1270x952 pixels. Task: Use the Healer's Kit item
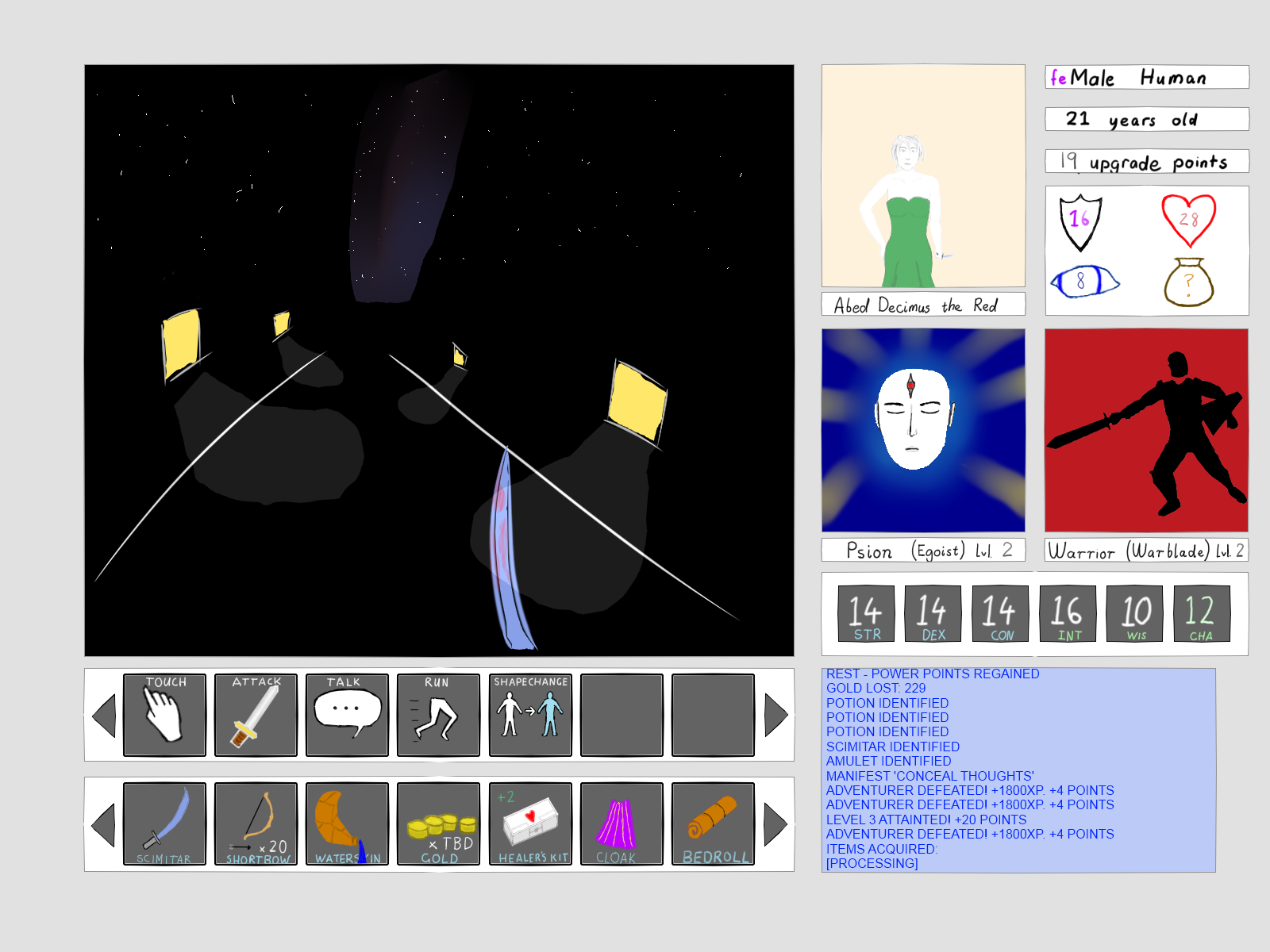coord(530,823)
